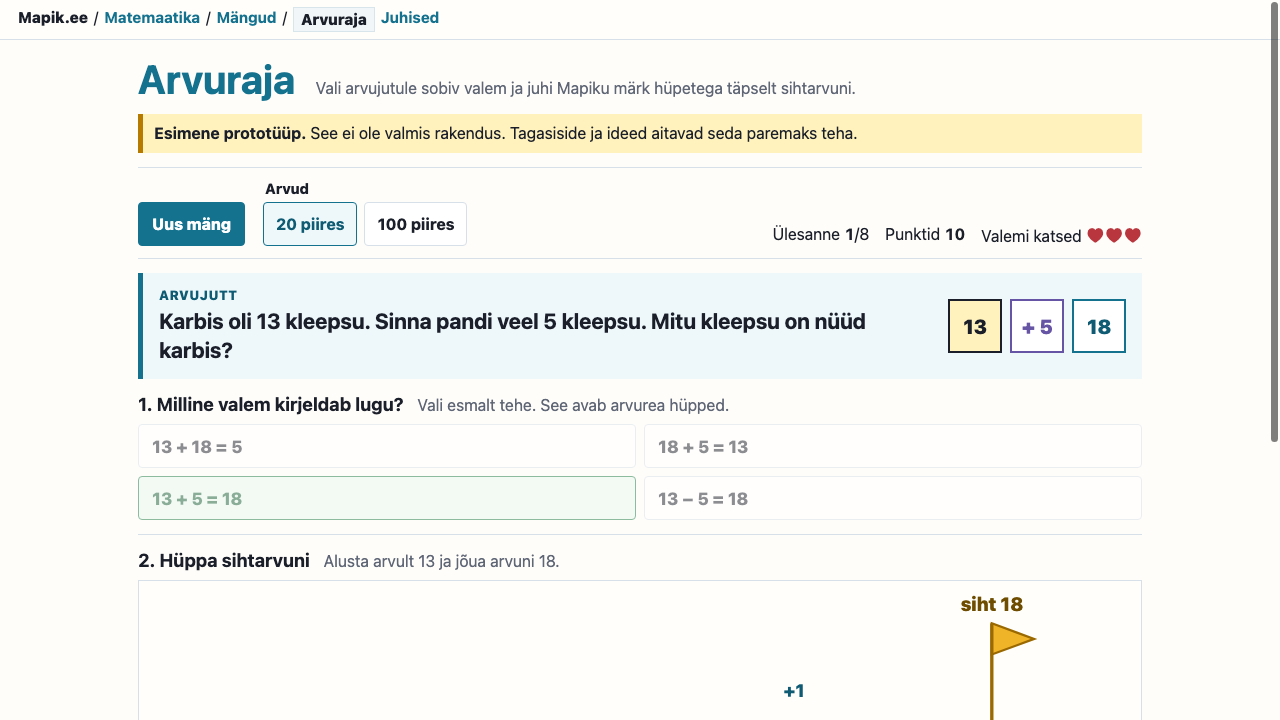
Task: Choose the formula 13 + 18 = 5
Action: (x=387, y=446)
